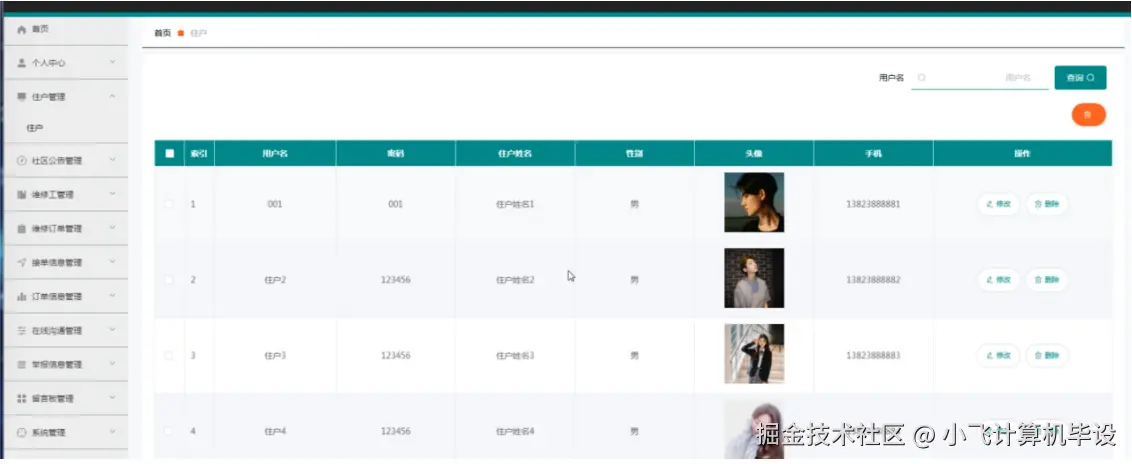1132x464 pixels.
Task: Click phone number 13823888883
Action: click(874, 356)
